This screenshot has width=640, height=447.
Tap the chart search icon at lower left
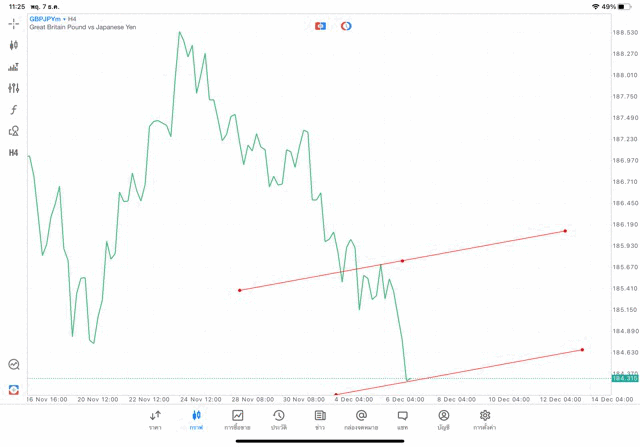pyautogui.click(x=14, y=365)
